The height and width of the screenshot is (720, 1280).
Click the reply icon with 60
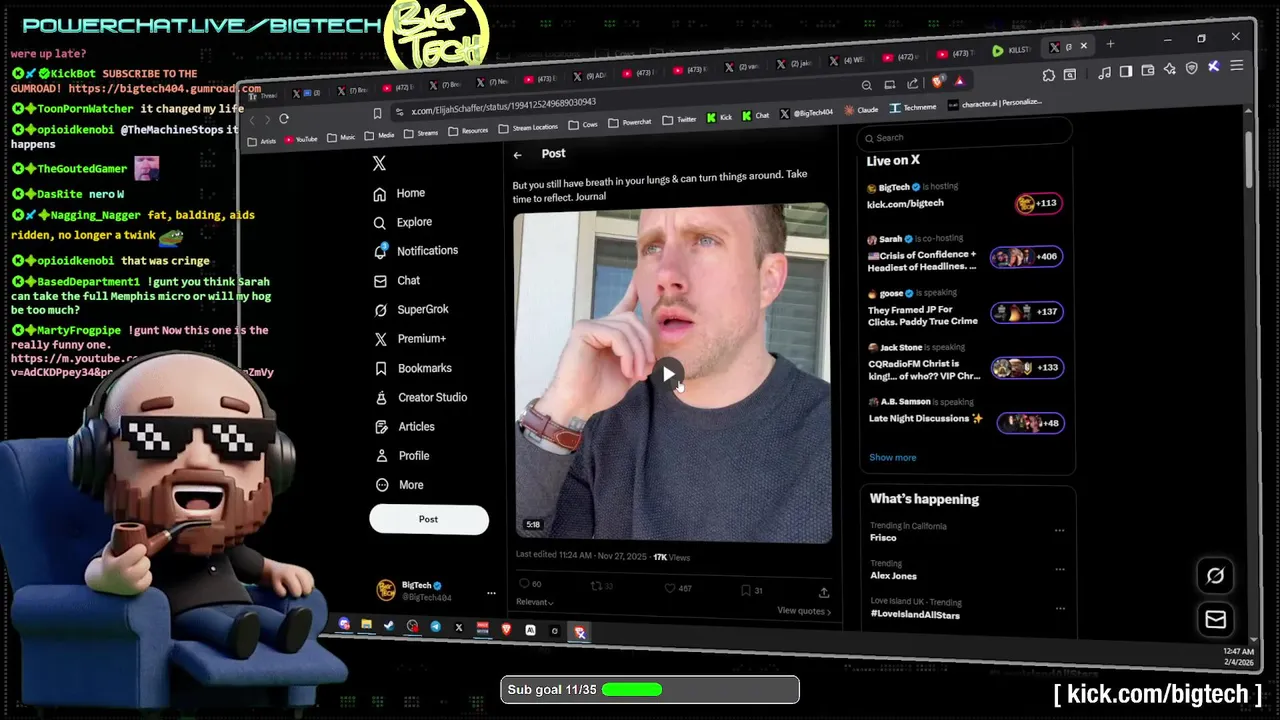[523, 584]
